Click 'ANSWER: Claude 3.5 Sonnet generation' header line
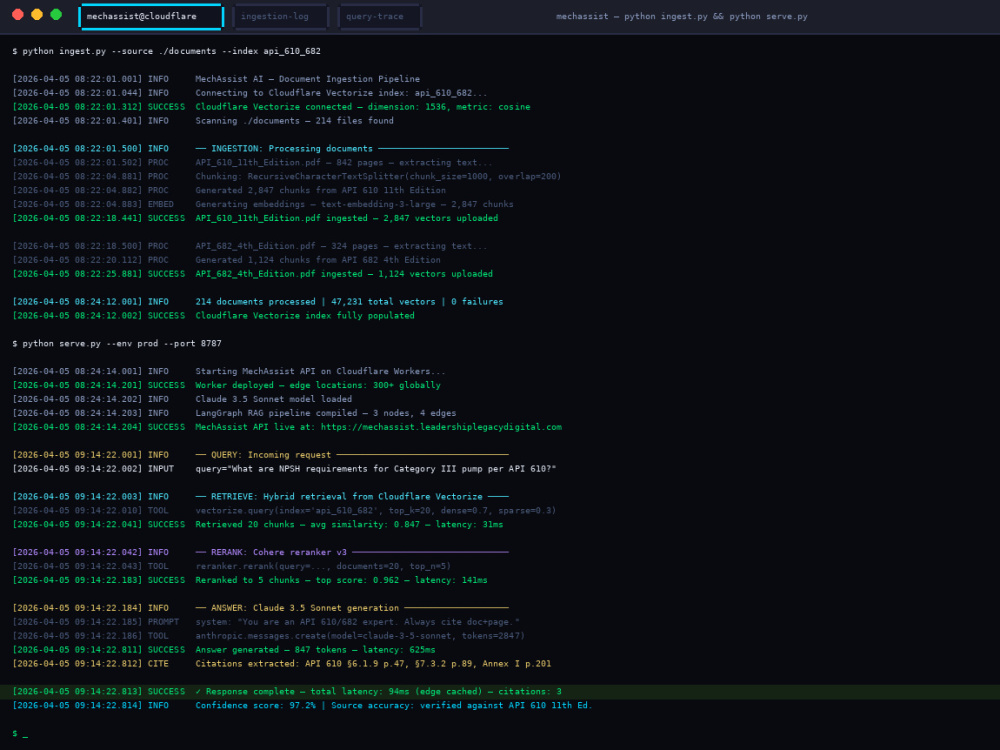This screenshot has height=750, width=1000. (261, 608)
